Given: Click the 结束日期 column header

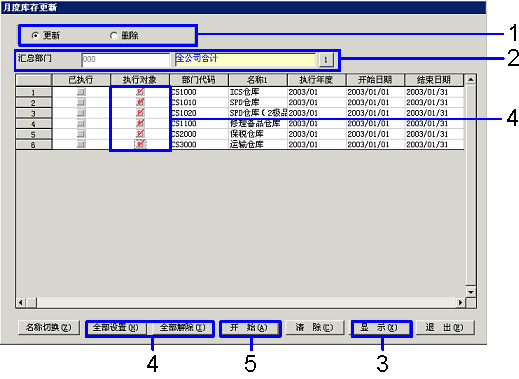Looking at the screenshot, I should (434, 80).
